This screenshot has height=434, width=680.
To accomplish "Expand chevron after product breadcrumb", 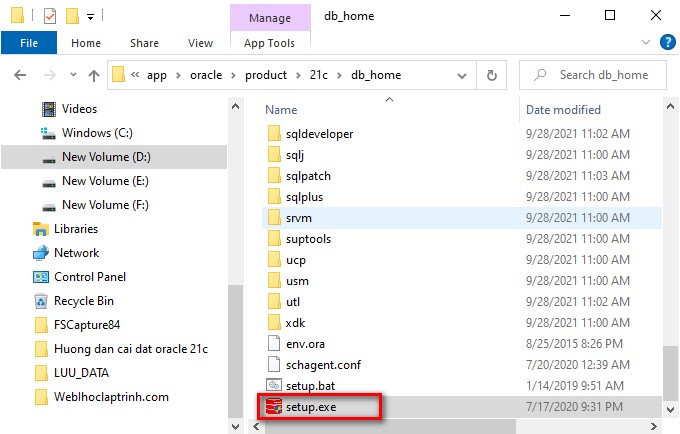I will click(x=298, y=75).
